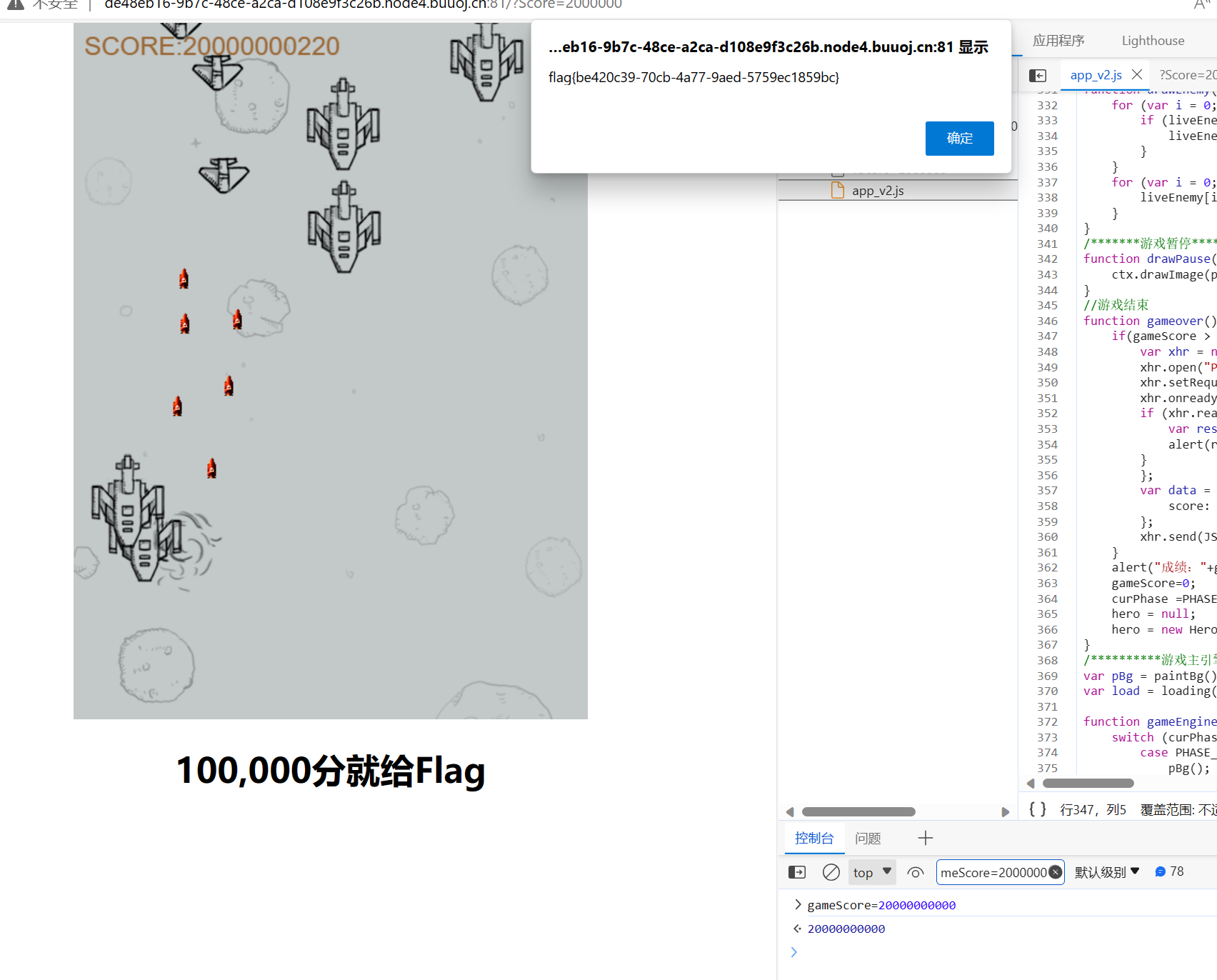
Task: Click the code editor horizontal scrollbar thumb
Action: pyautogui.click(x=1088, y=784)
